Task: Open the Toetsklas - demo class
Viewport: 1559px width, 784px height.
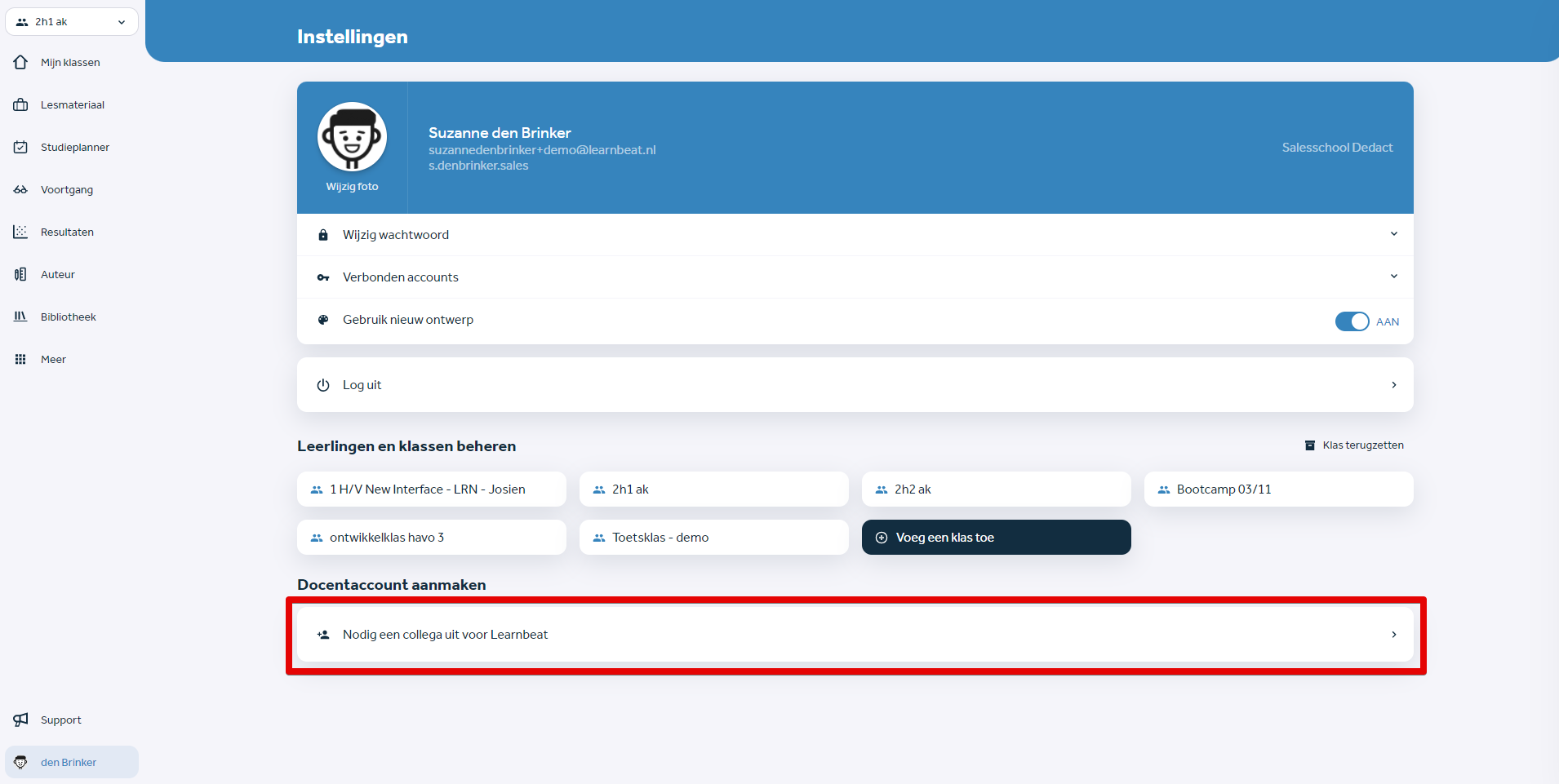Action: pos(713,537)
